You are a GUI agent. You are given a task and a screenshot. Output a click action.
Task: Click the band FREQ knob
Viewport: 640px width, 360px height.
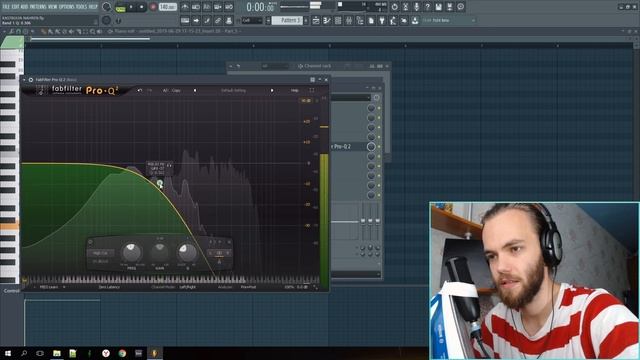click(131, 253)
